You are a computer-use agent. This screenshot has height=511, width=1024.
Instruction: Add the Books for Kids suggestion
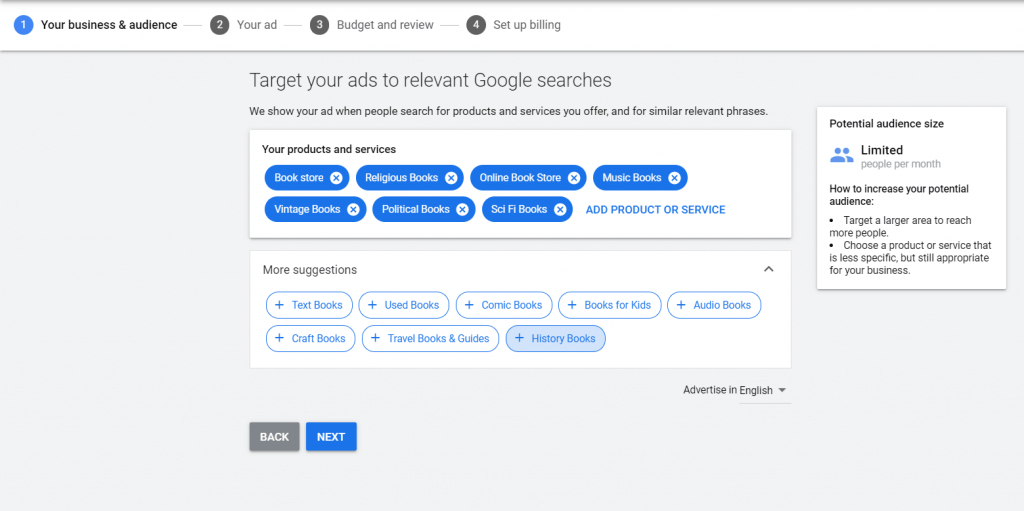(x=609, y=305)
